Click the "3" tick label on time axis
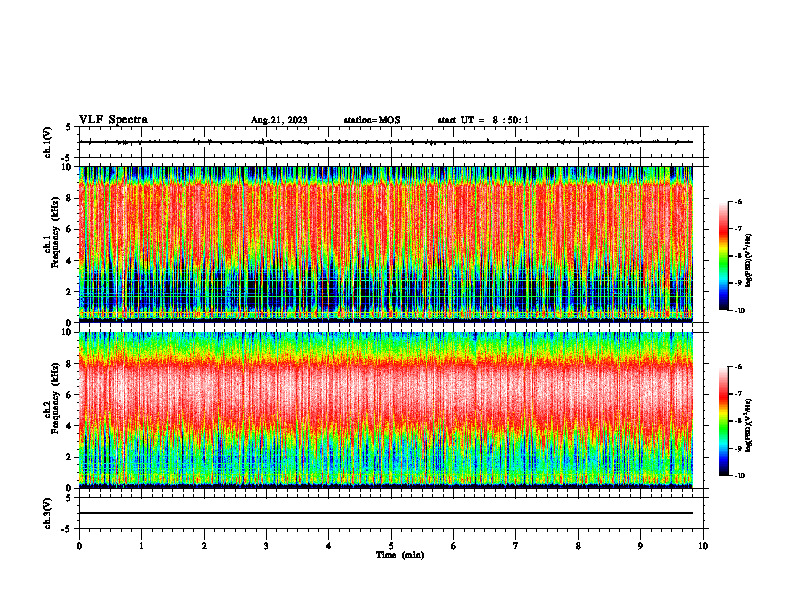 [x=266, y=546]
